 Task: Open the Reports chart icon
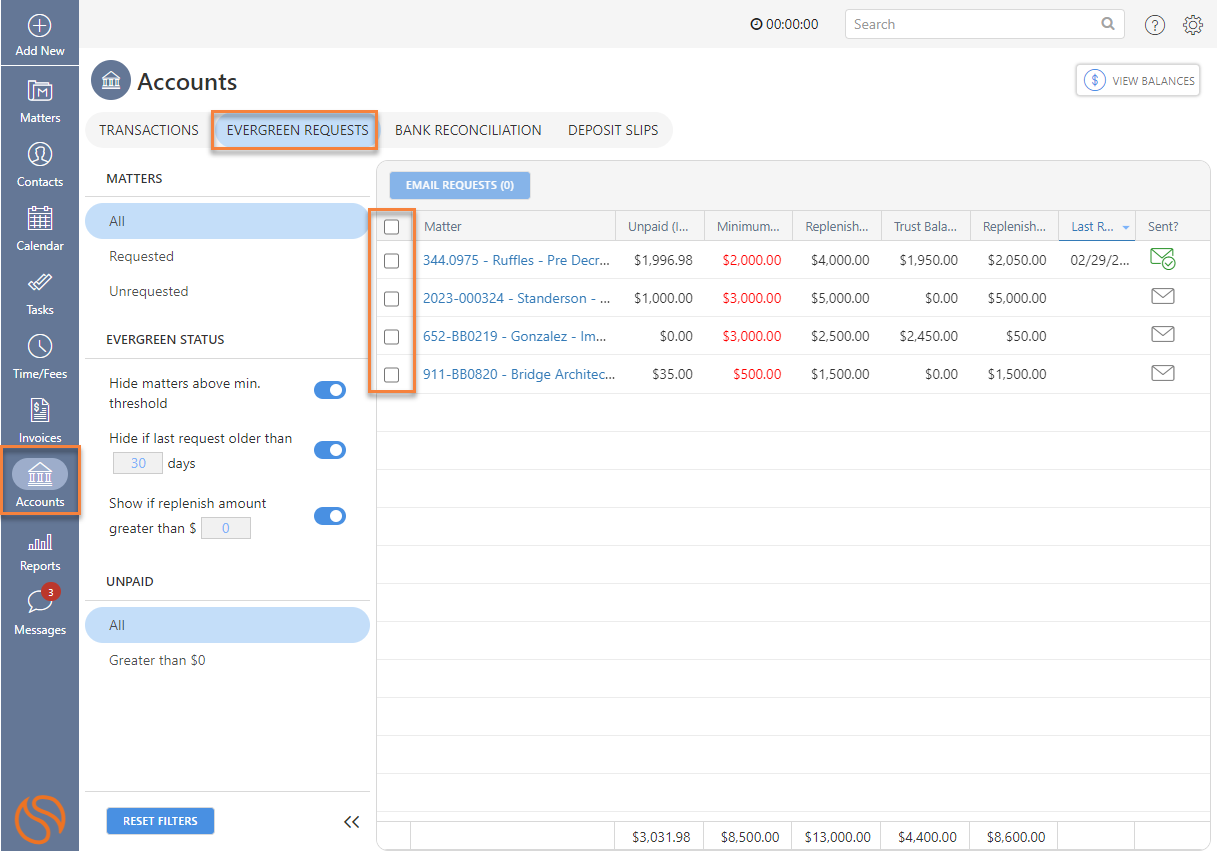(40, 543)
